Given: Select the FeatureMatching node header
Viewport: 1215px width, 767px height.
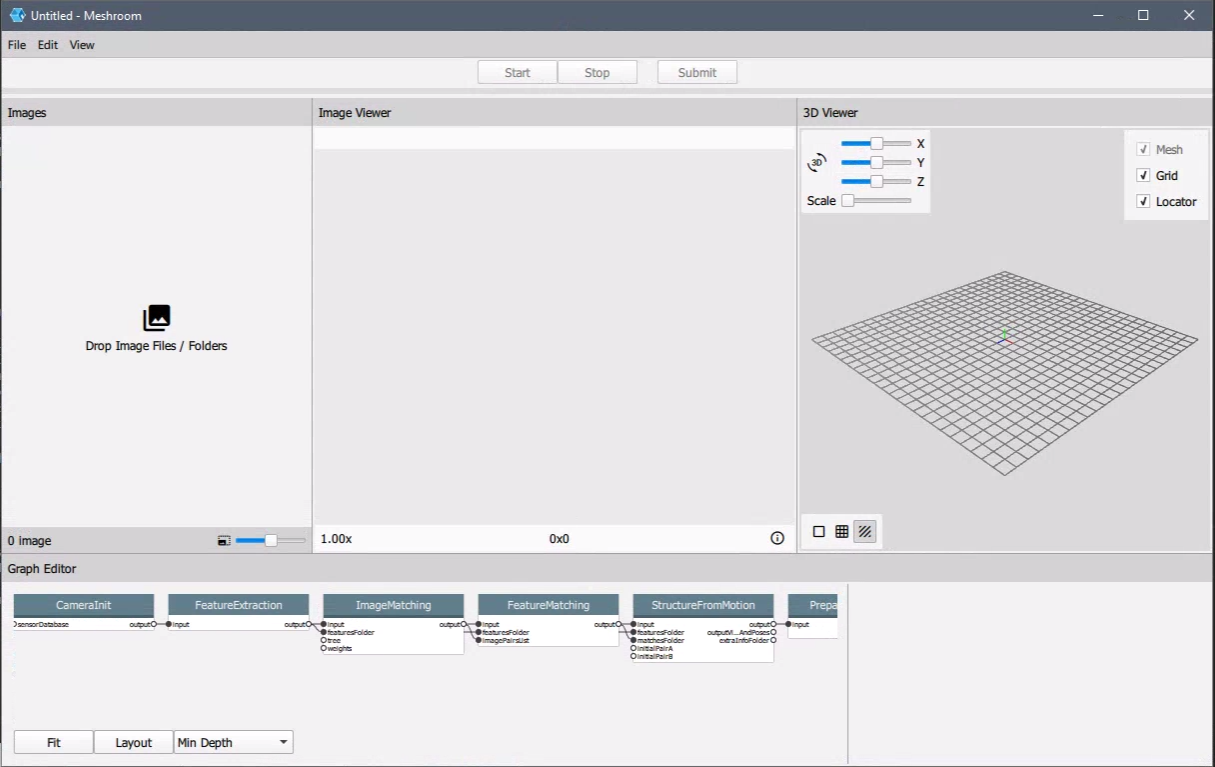Looking at the screenshot, I should click(x=548, y=605).
